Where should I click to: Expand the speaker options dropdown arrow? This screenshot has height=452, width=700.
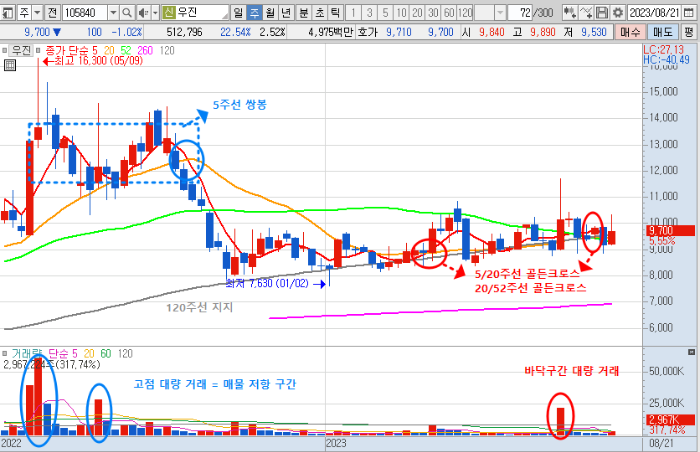pyautogui.click(x=155, y=13)
